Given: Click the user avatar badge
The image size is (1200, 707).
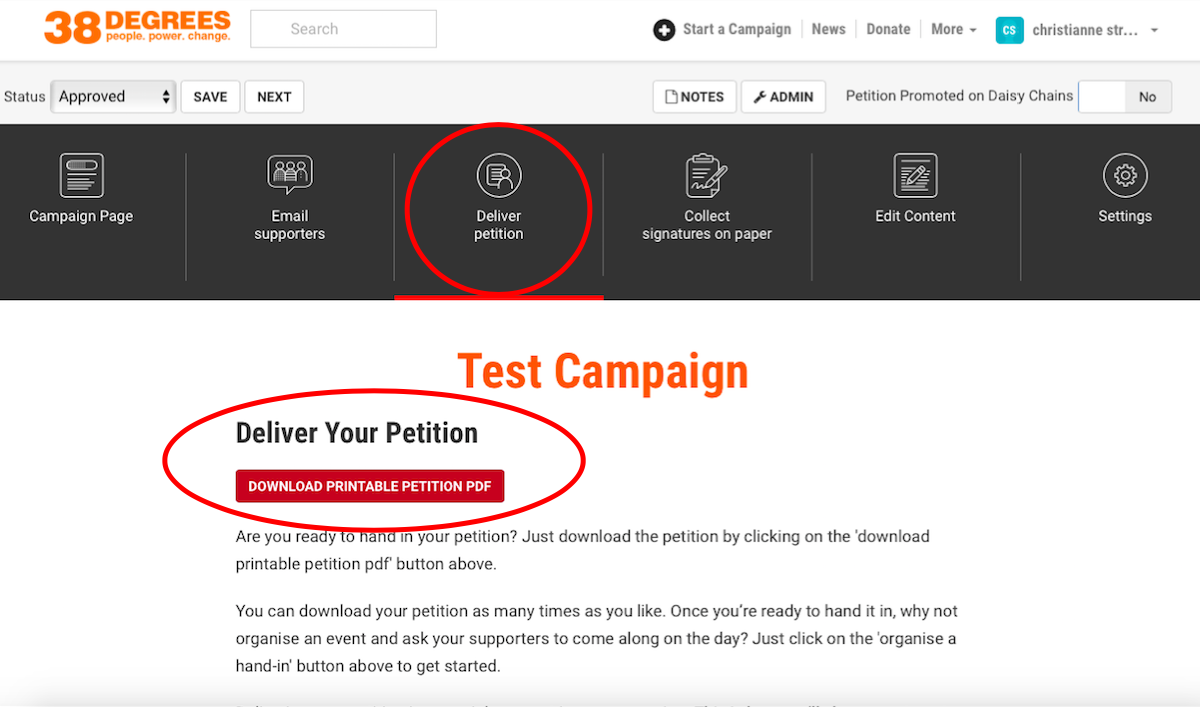Looking at the screenshot, I should [1009, 30].
